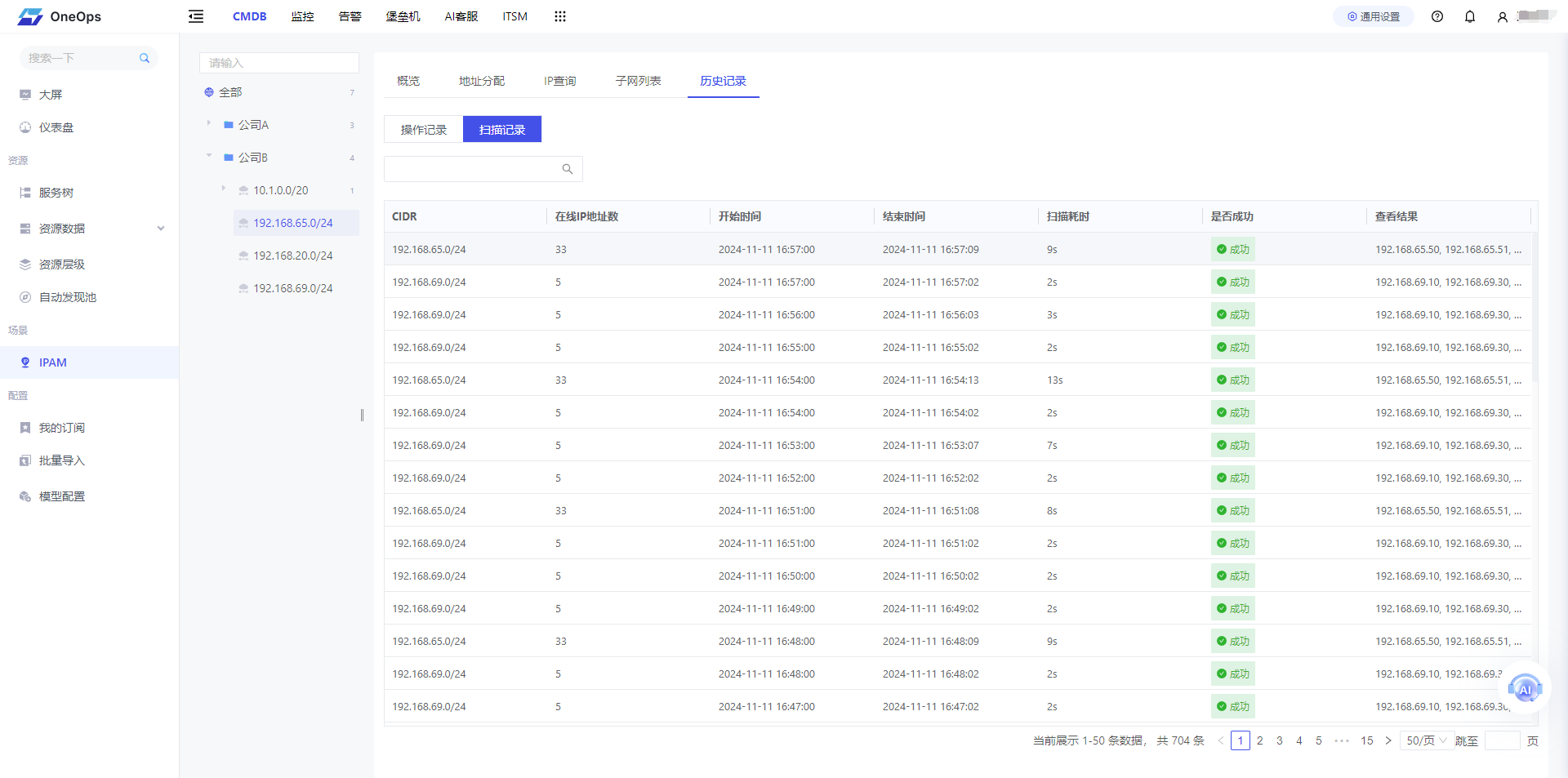Open the AI客服 top menu
This screenshot has width=1568, height=778.
tap(461, 16)
